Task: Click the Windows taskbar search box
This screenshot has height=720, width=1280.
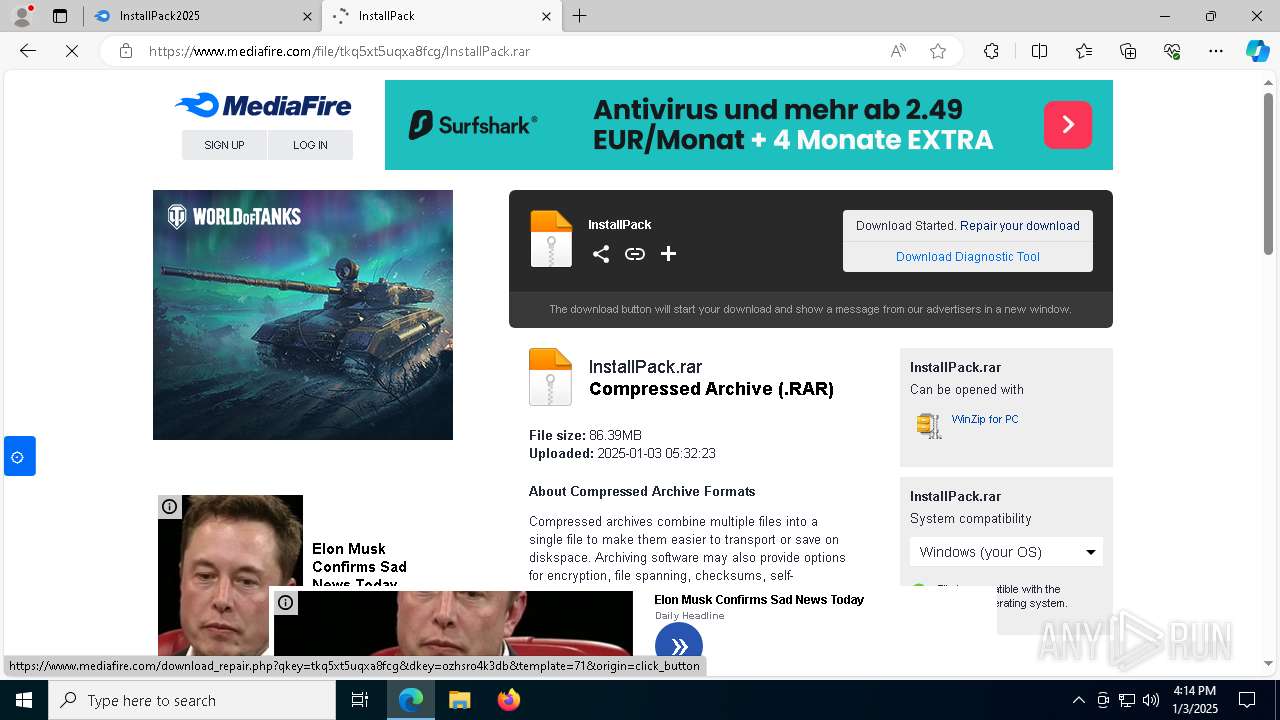Action: tap(192, 700)
